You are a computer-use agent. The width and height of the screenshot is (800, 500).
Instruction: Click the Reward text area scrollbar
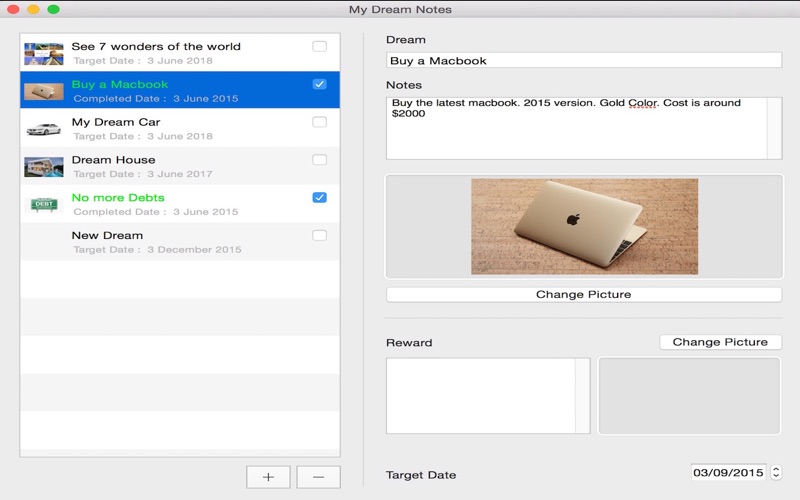(x=583, y=395)
